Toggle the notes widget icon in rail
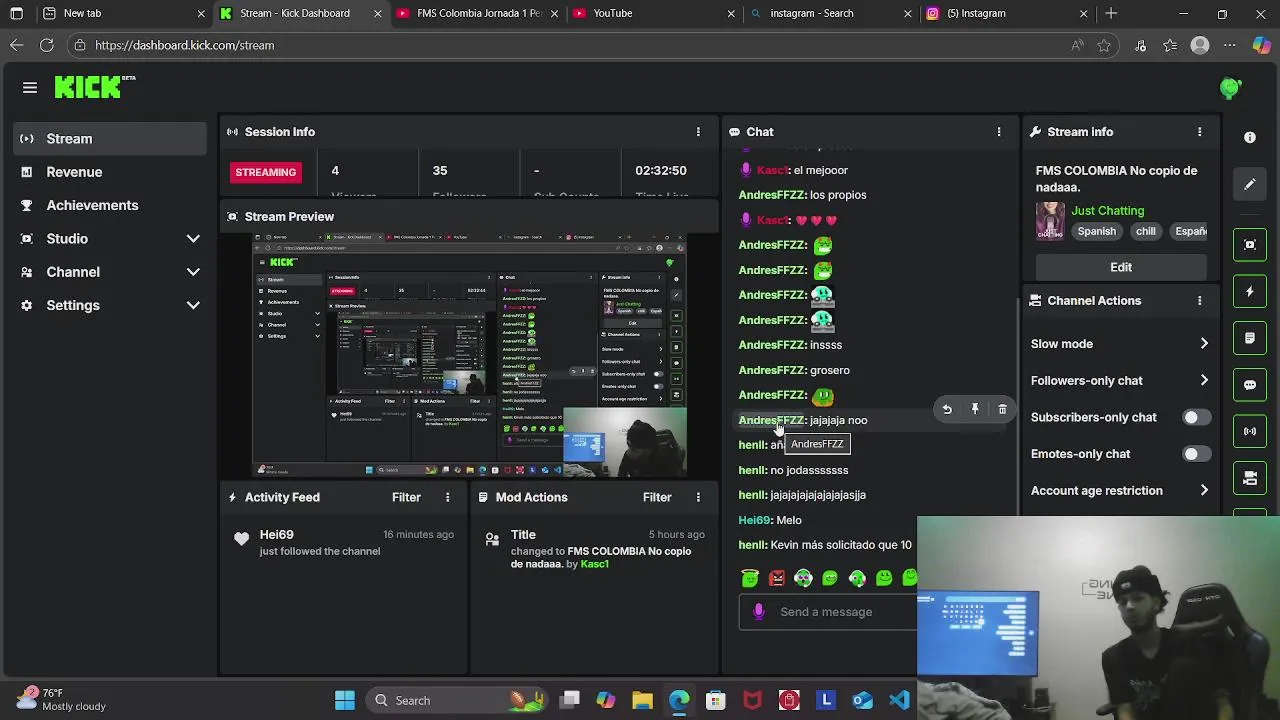The height and width of the screenshot is (720, 1280). pyautogui.click(x=1250, y=338)
